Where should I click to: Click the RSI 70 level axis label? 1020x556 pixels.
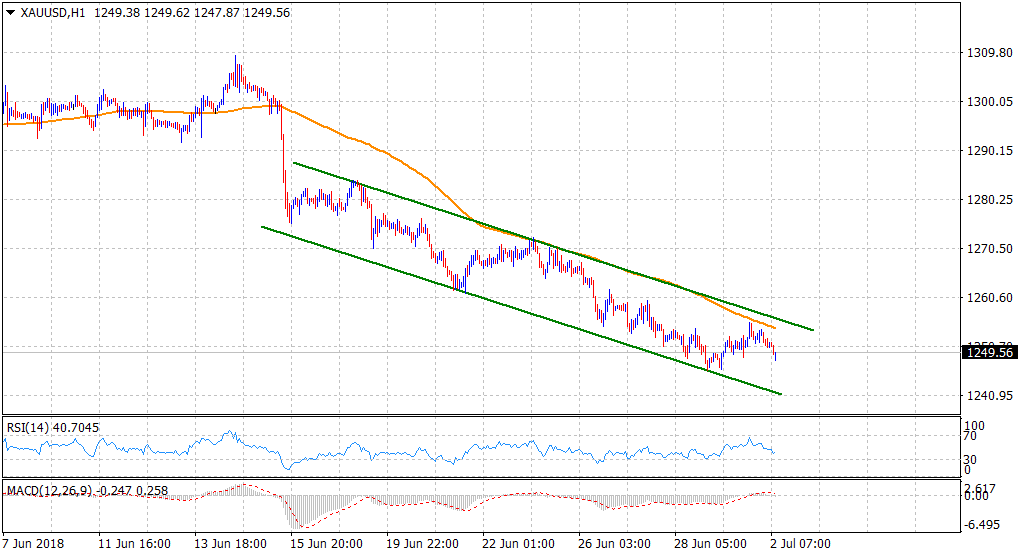point(969,436)
